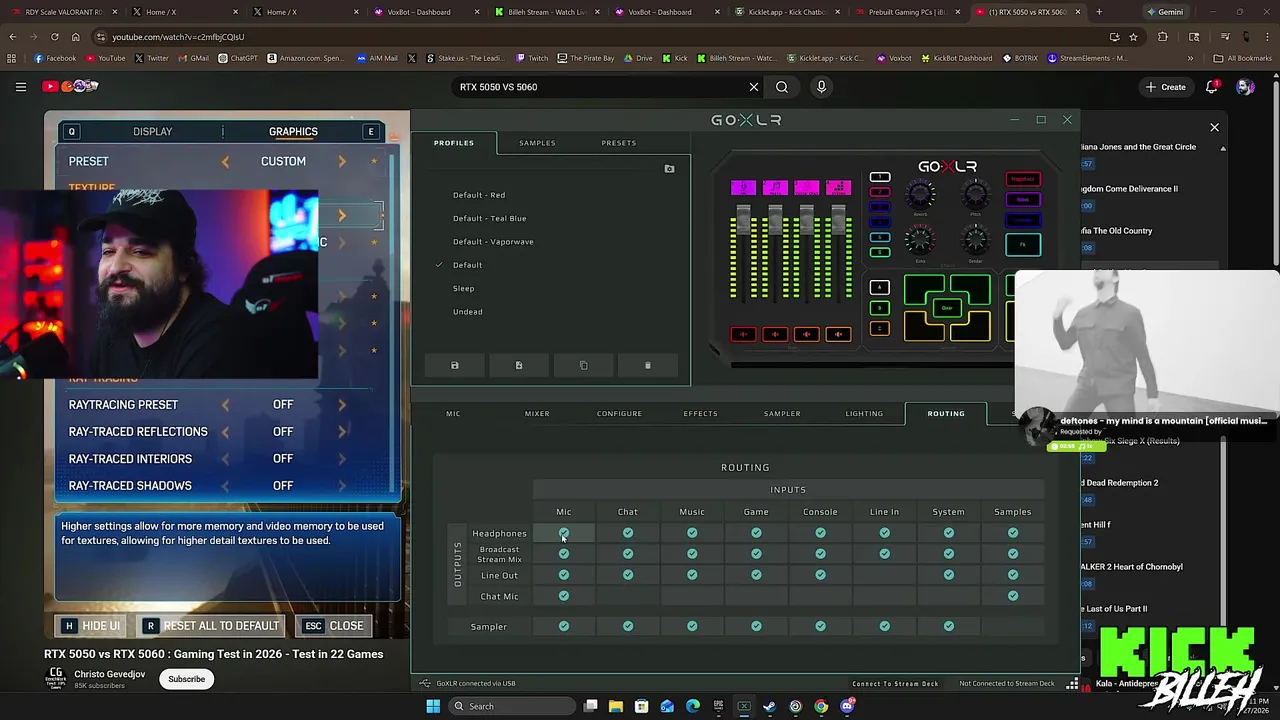
Task: Click the fourth orange mute button under faders
Action: coord(839,334)
